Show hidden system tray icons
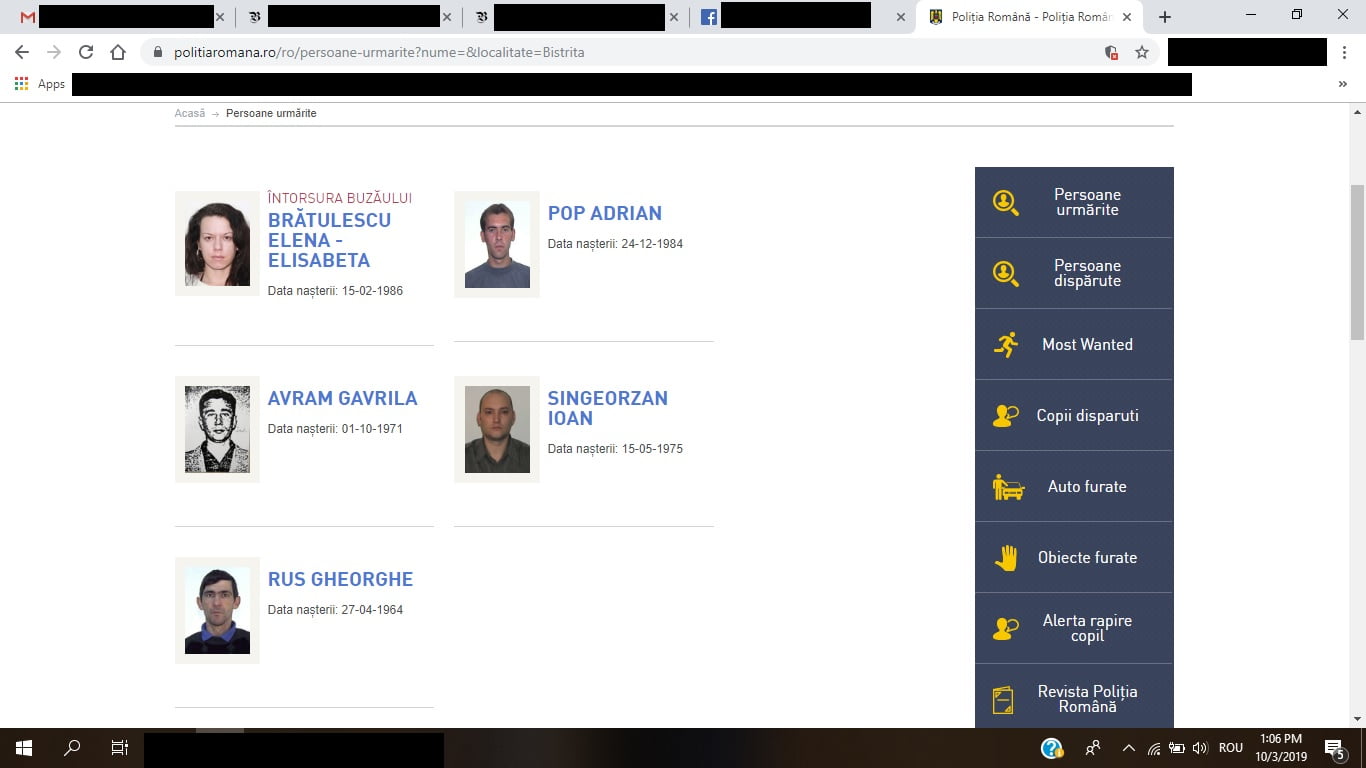 pyautogui.click(x=1129, y=748)
